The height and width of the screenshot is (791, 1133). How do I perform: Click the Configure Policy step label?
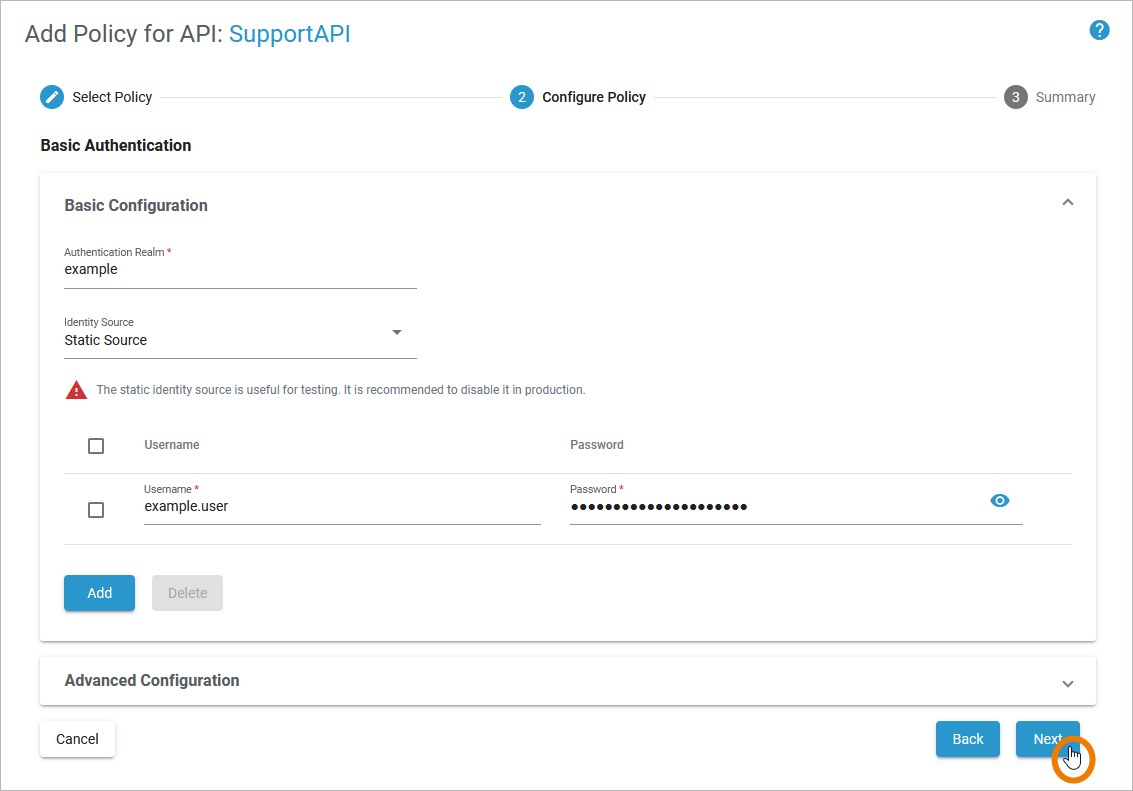pyautogui.click(x=594, y=97)
